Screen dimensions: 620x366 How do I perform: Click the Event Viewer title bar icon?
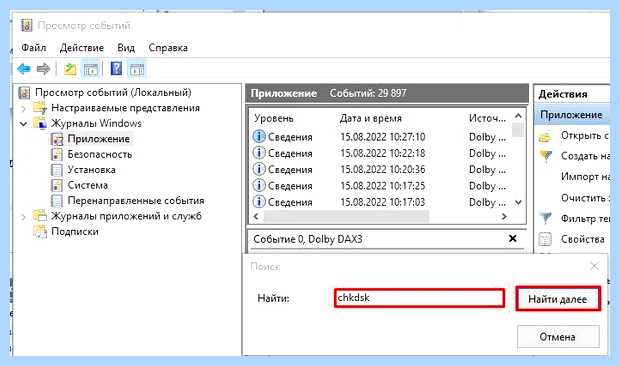point(26,26)
